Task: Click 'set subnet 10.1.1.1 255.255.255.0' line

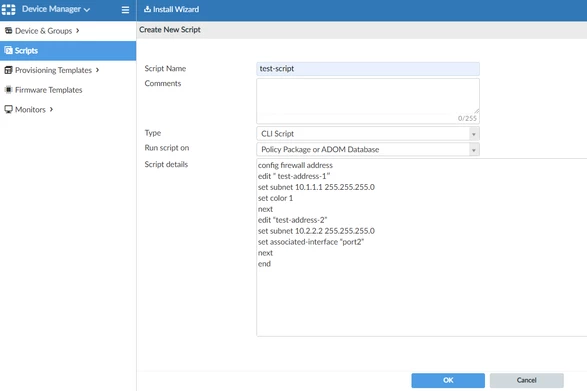Action: [x=316, y=187]
